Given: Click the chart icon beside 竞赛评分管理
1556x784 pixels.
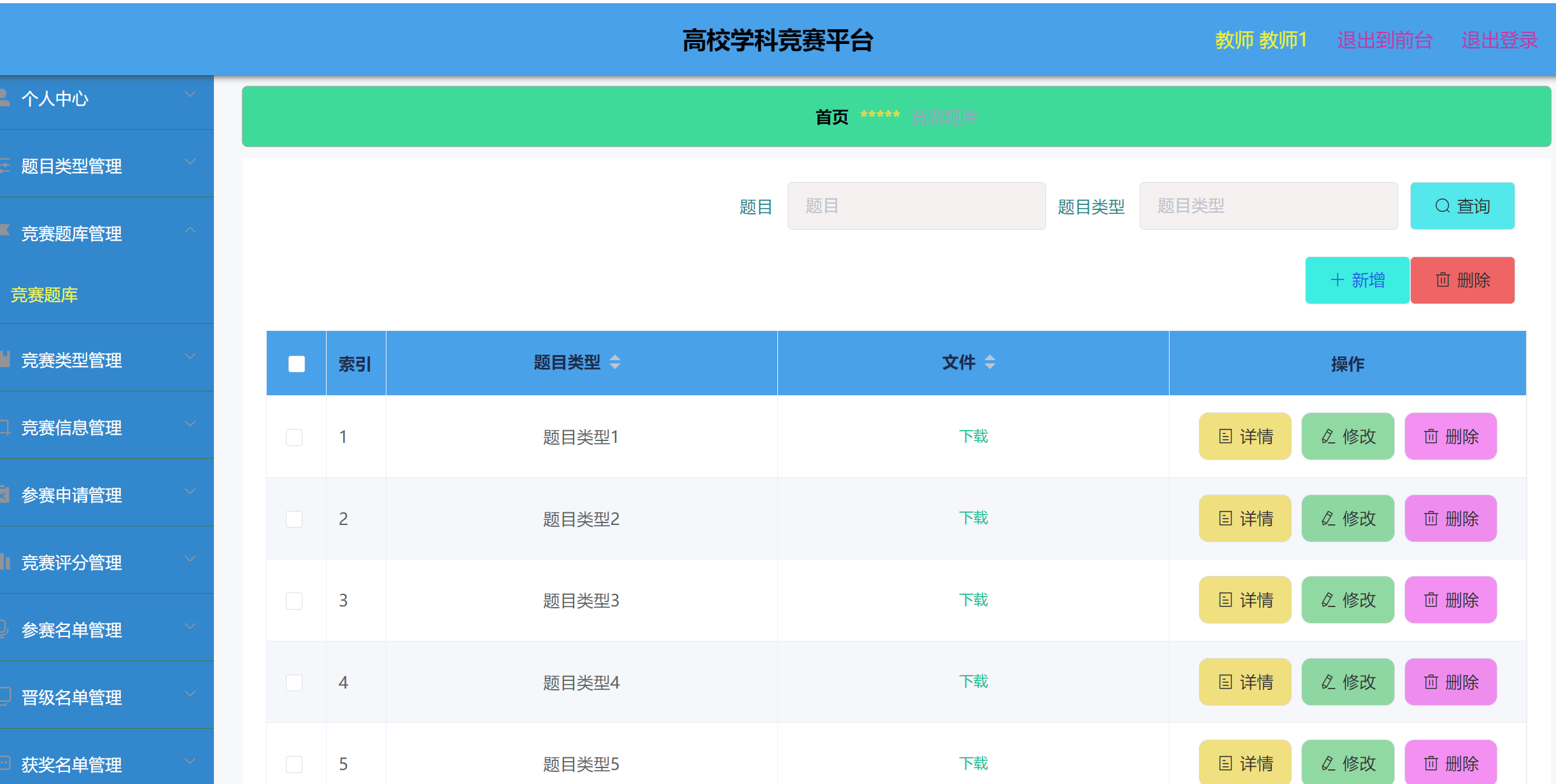Looking at the screenshot, I should coord(5,563).
